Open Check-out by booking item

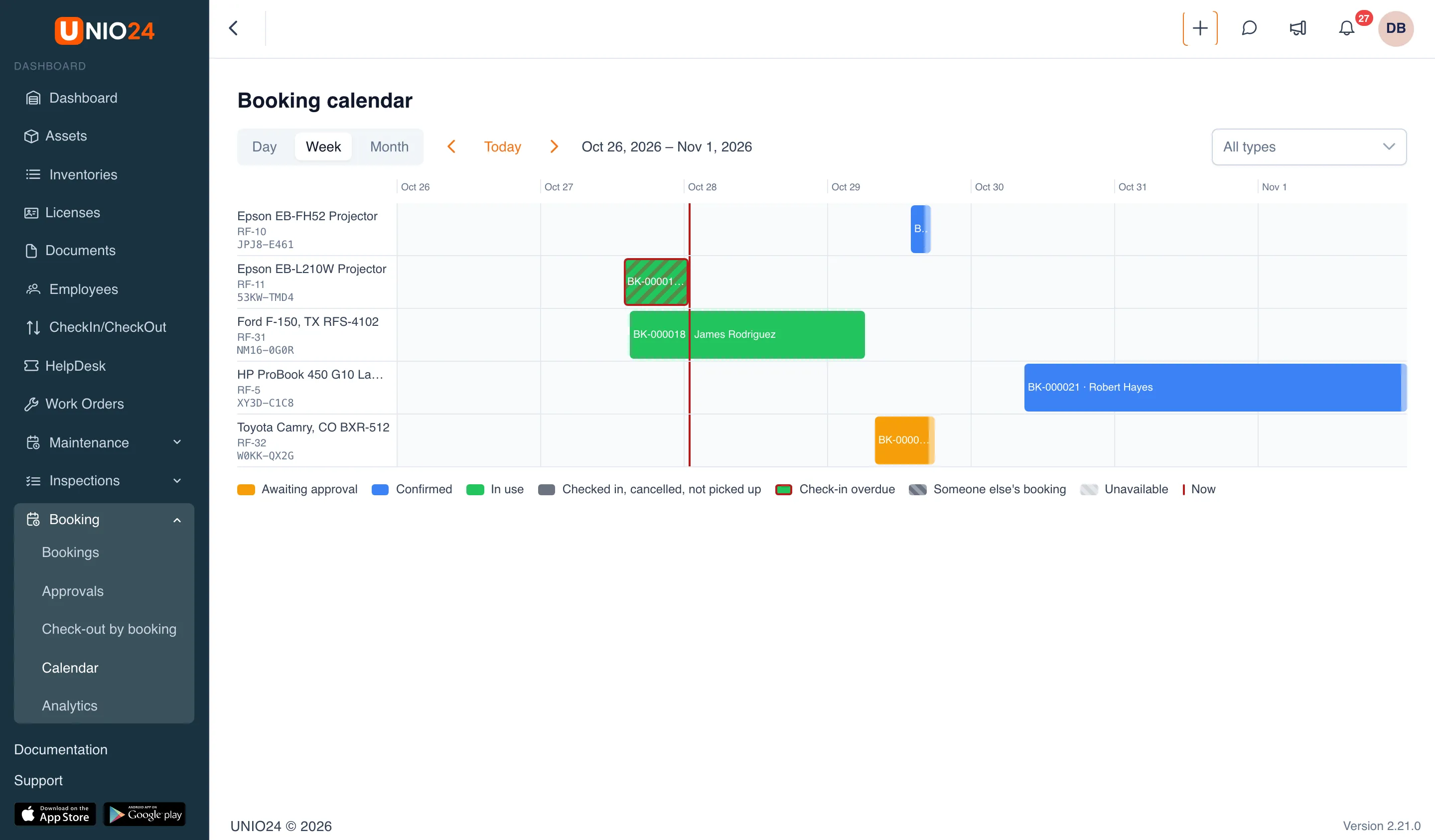(109, 629)
